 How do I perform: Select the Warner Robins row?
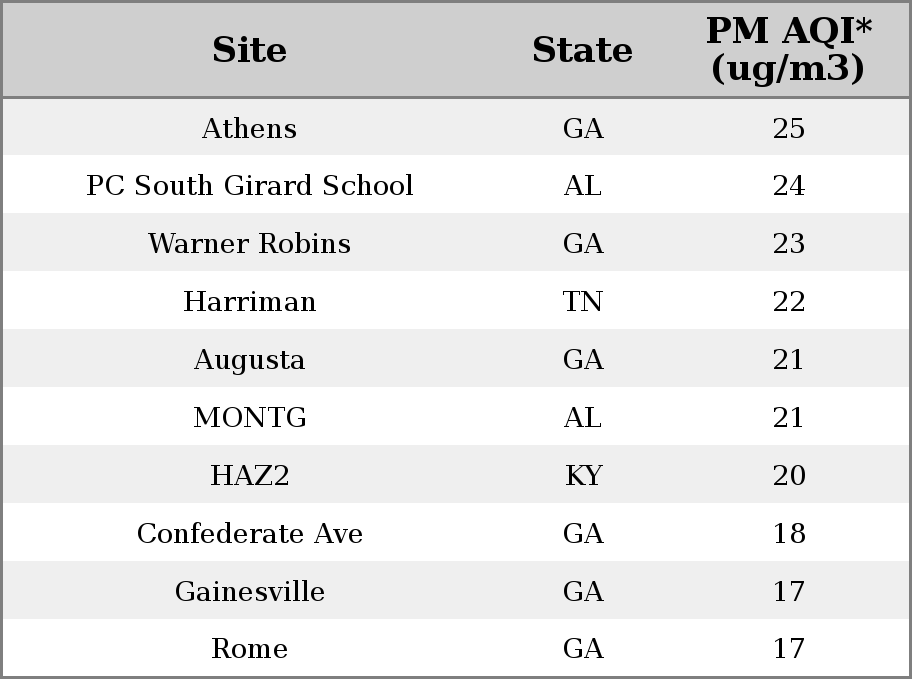point(456,243)
